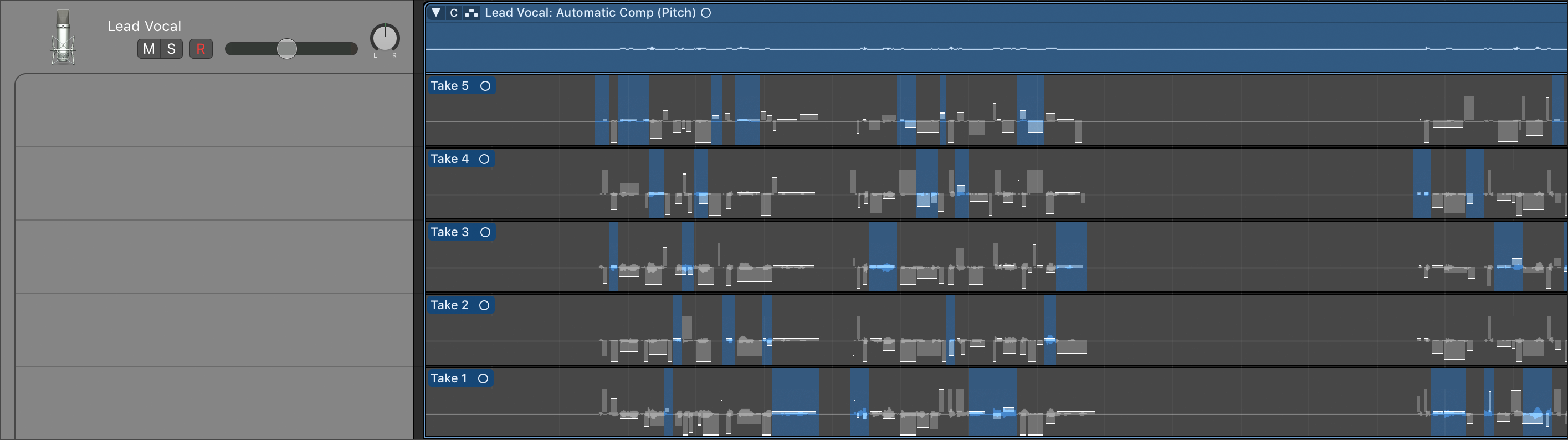The height and width of the screenshot is (440, 1568).
Task: Open the take folder comp menu icon
Action: point(453,13)
